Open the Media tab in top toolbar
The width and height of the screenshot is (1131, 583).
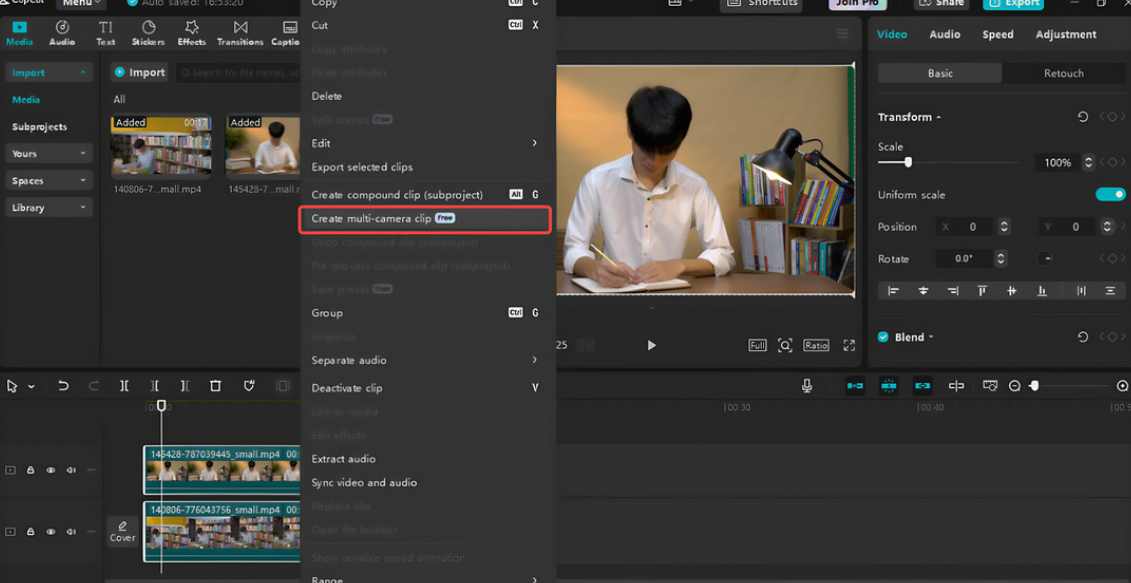pos(19,33)
